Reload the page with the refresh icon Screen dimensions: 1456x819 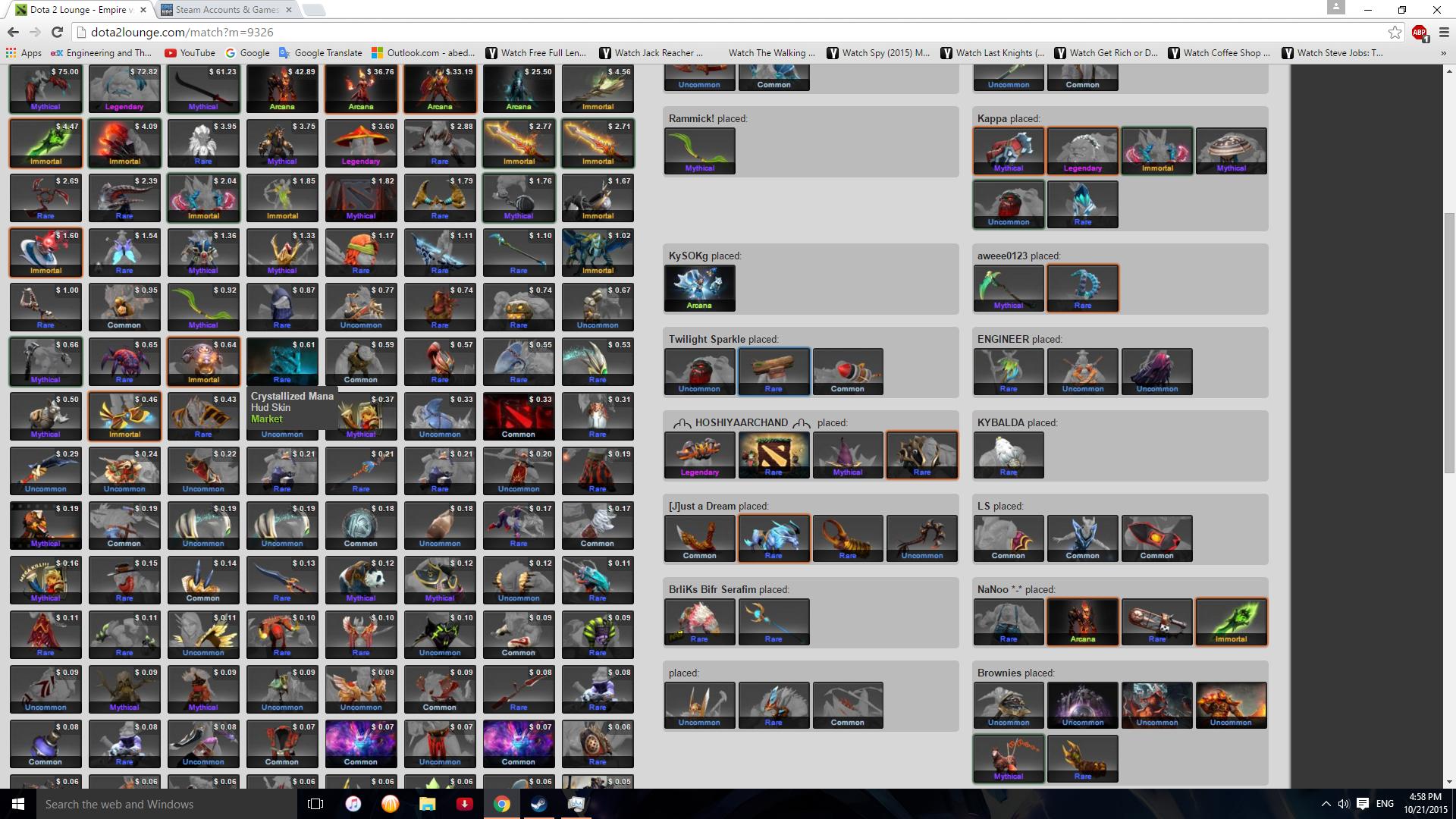pyautogui.click(x=57, y=32)
